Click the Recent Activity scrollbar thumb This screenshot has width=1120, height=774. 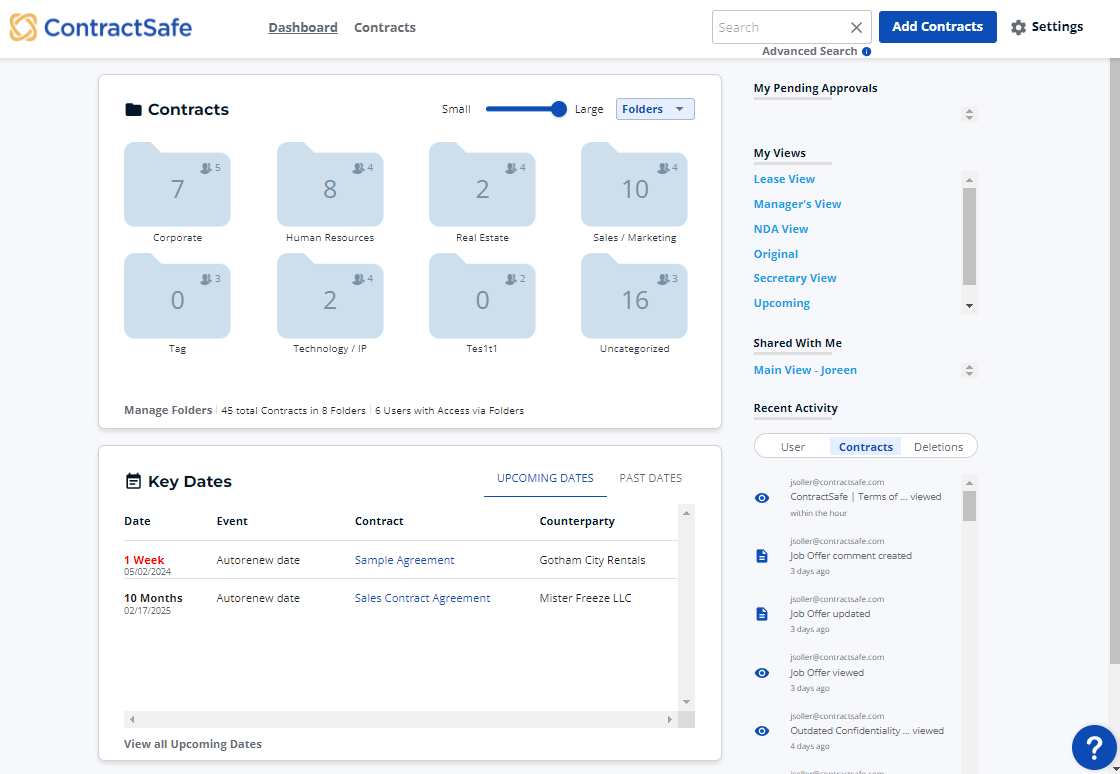[x=969, y=506]
